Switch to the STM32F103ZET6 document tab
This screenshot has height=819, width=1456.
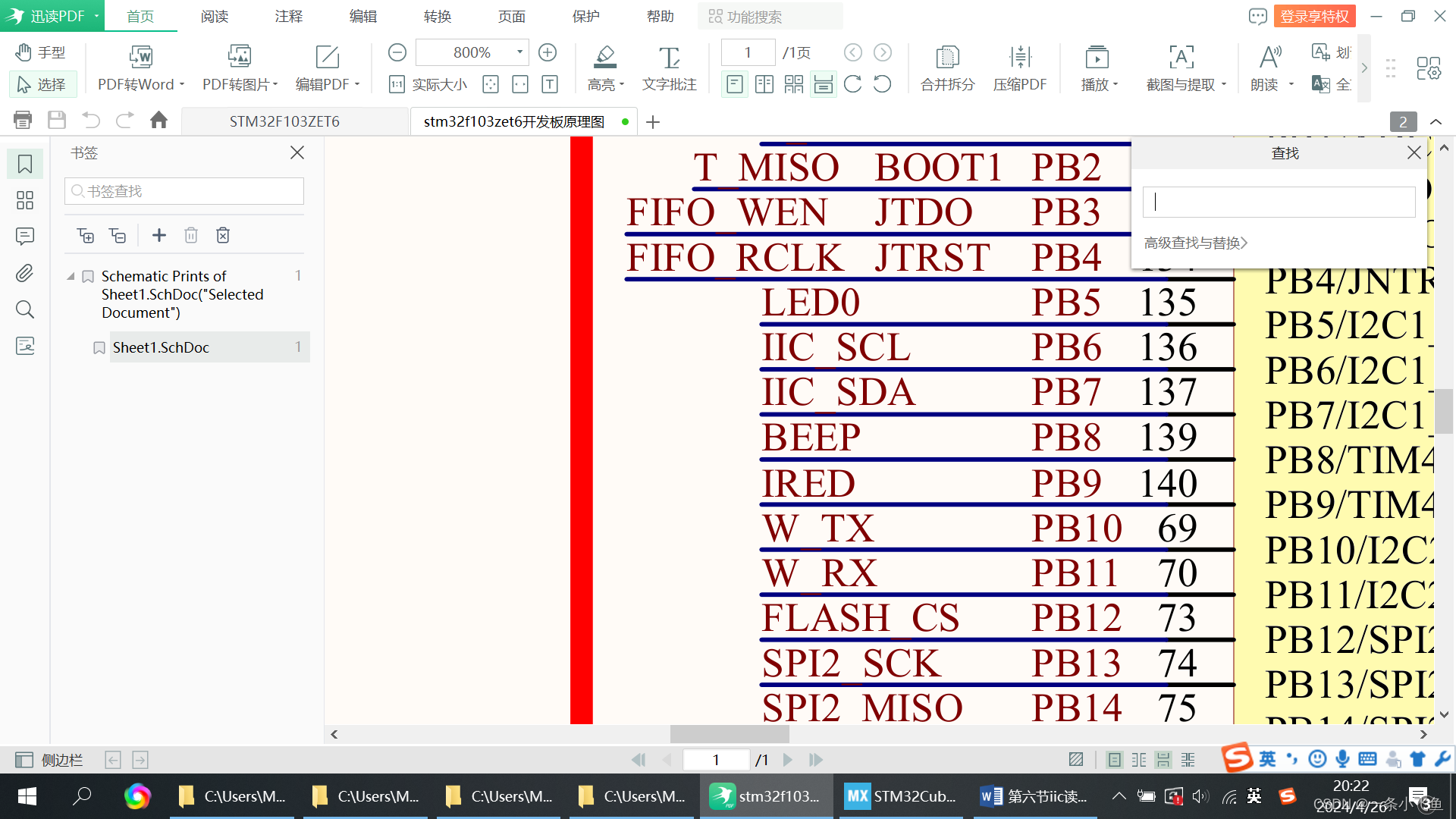284,121
